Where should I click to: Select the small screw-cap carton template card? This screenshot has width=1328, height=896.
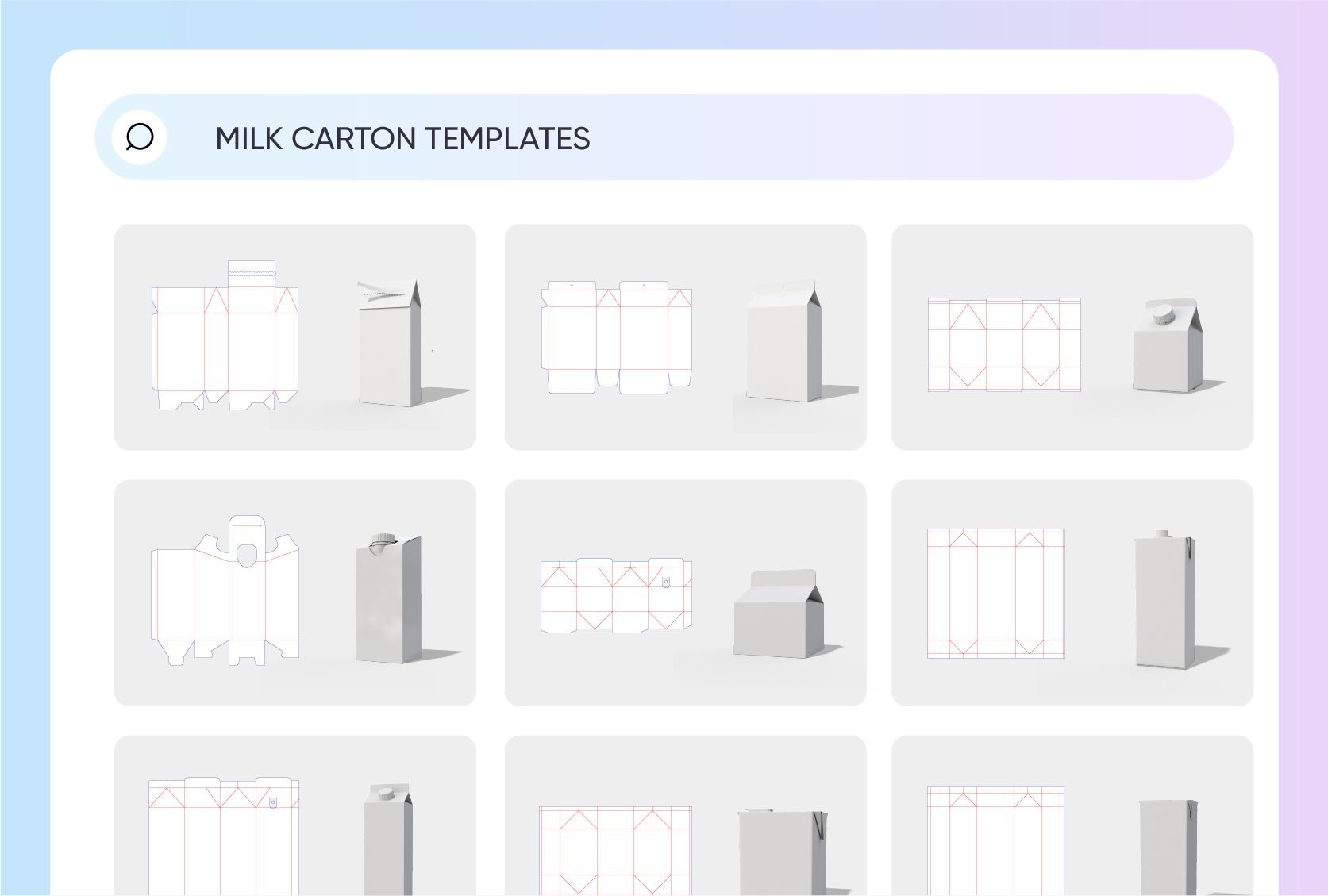1072,337
